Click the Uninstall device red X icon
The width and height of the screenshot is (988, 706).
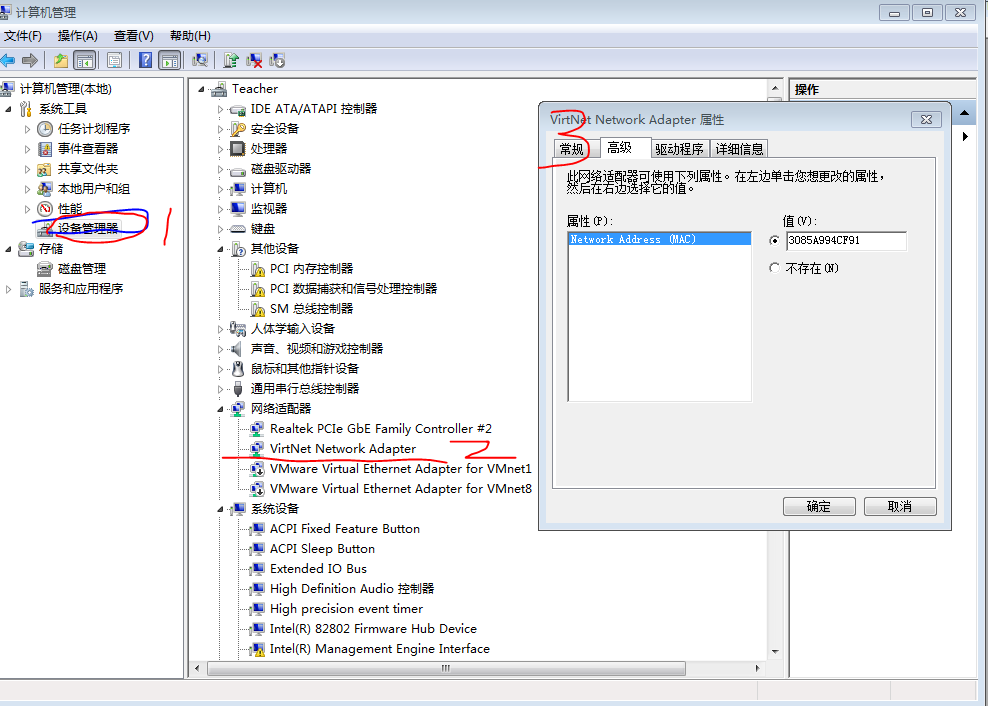point(254,60)
